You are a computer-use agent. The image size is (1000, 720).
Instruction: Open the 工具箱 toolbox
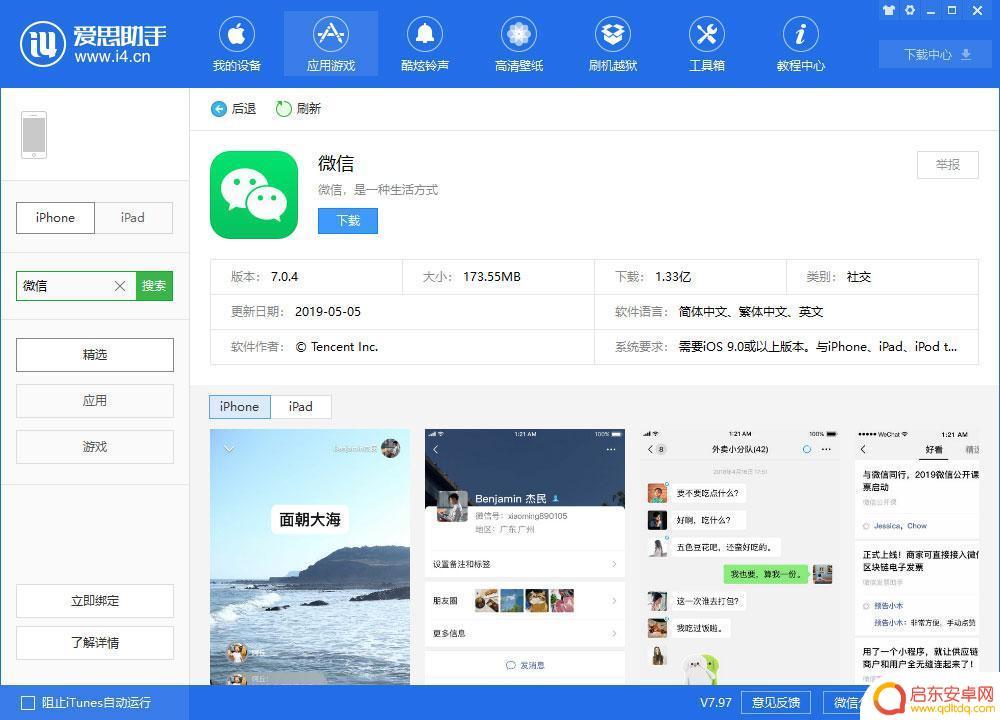707,45
